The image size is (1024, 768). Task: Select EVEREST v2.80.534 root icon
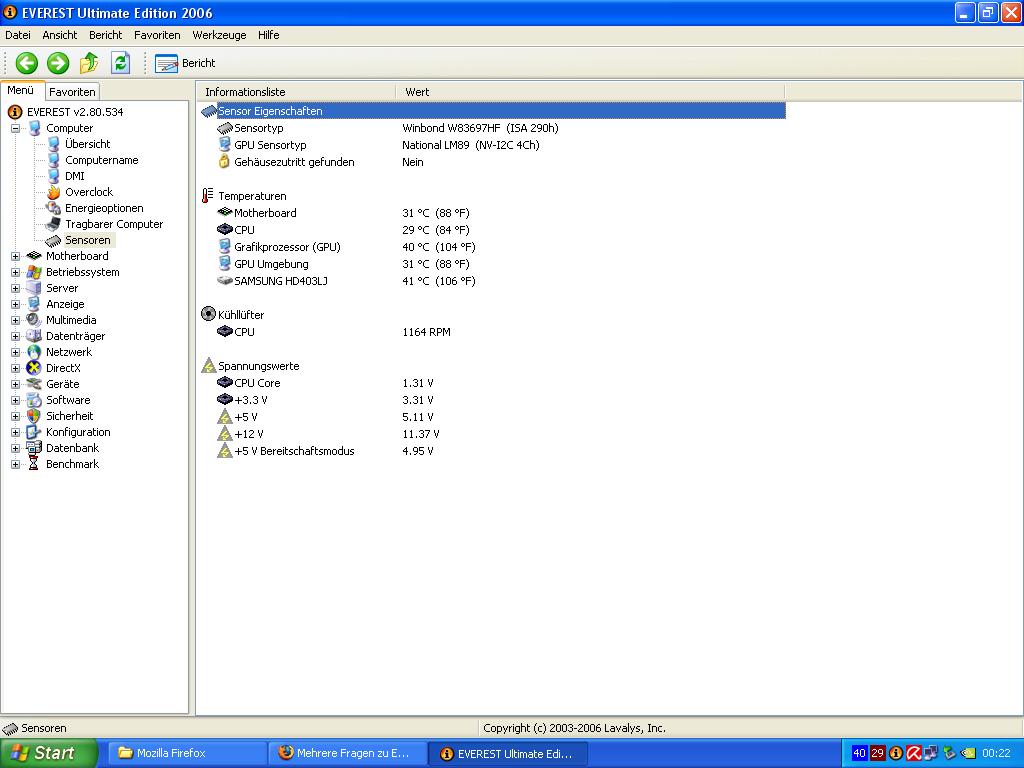[x=14, y=112]
